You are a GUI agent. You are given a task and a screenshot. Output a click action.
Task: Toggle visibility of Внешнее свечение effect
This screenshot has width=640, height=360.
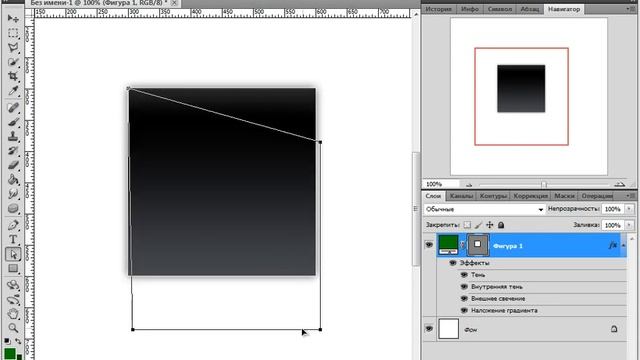click(x=464, y=298)
